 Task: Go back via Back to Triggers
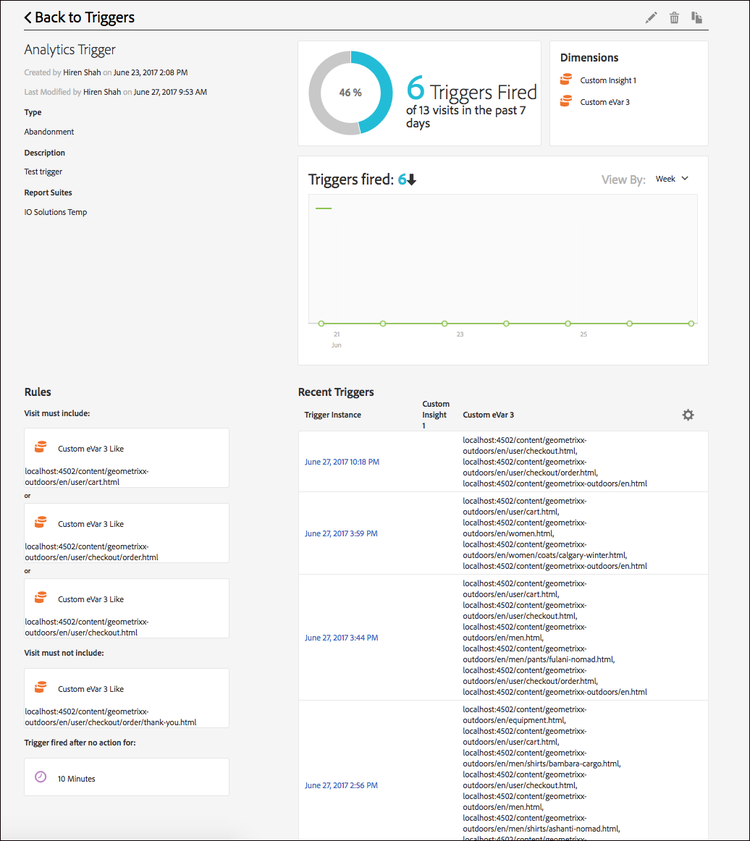[79, 17]
